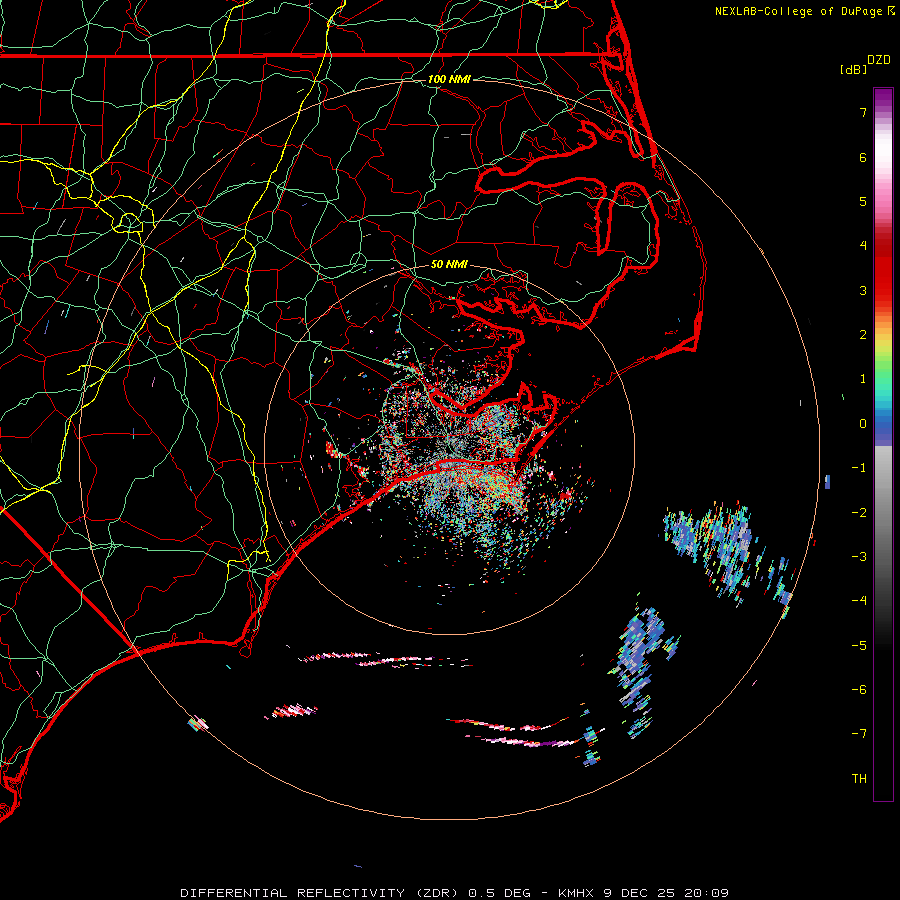Click the 3 value on the color scale
900x900 pixels.
(863, 290)
